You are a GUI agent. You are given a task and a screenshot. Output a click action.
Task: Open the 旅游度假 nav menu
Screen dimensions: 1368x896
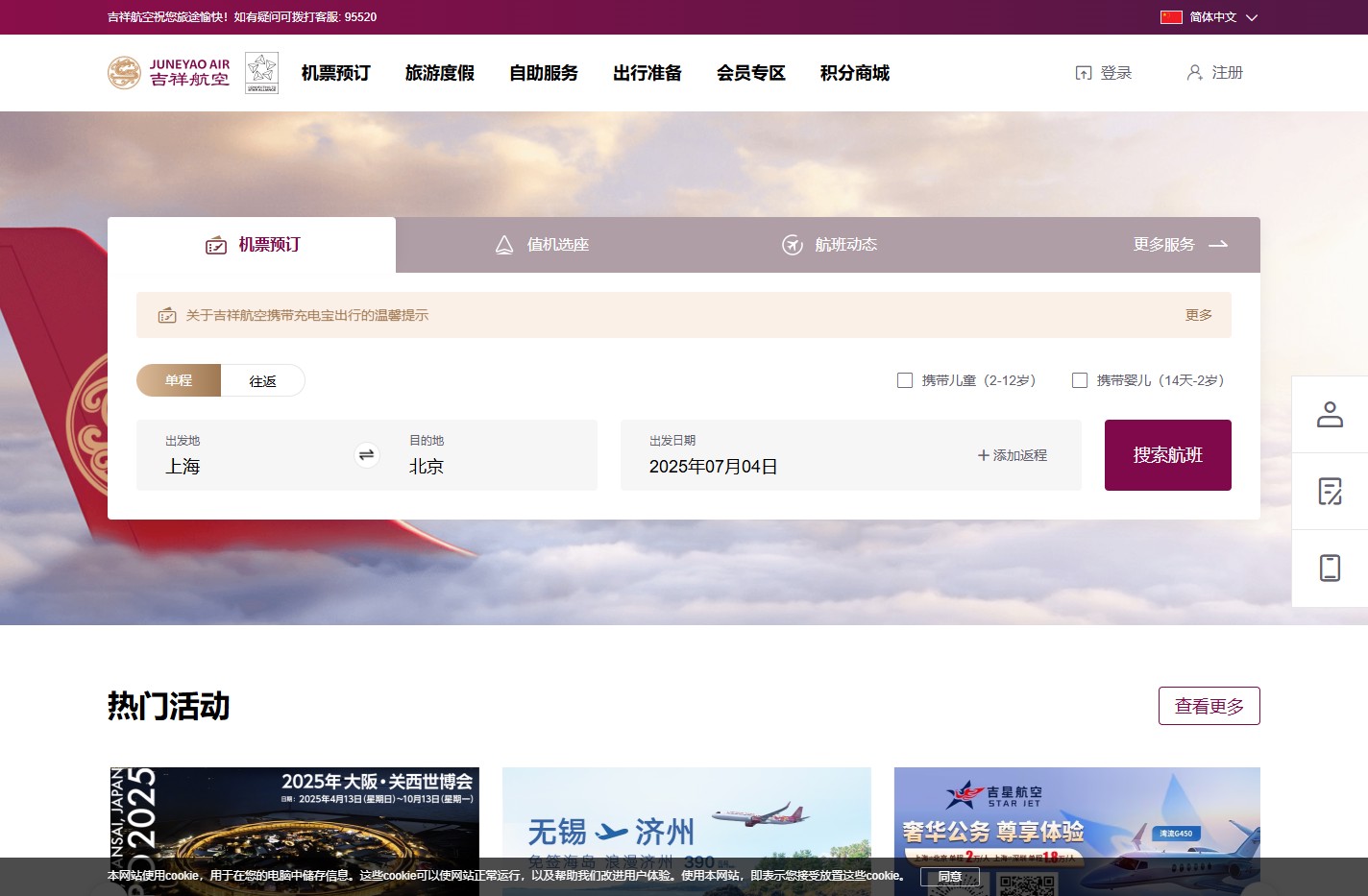[x=440, y=73]
